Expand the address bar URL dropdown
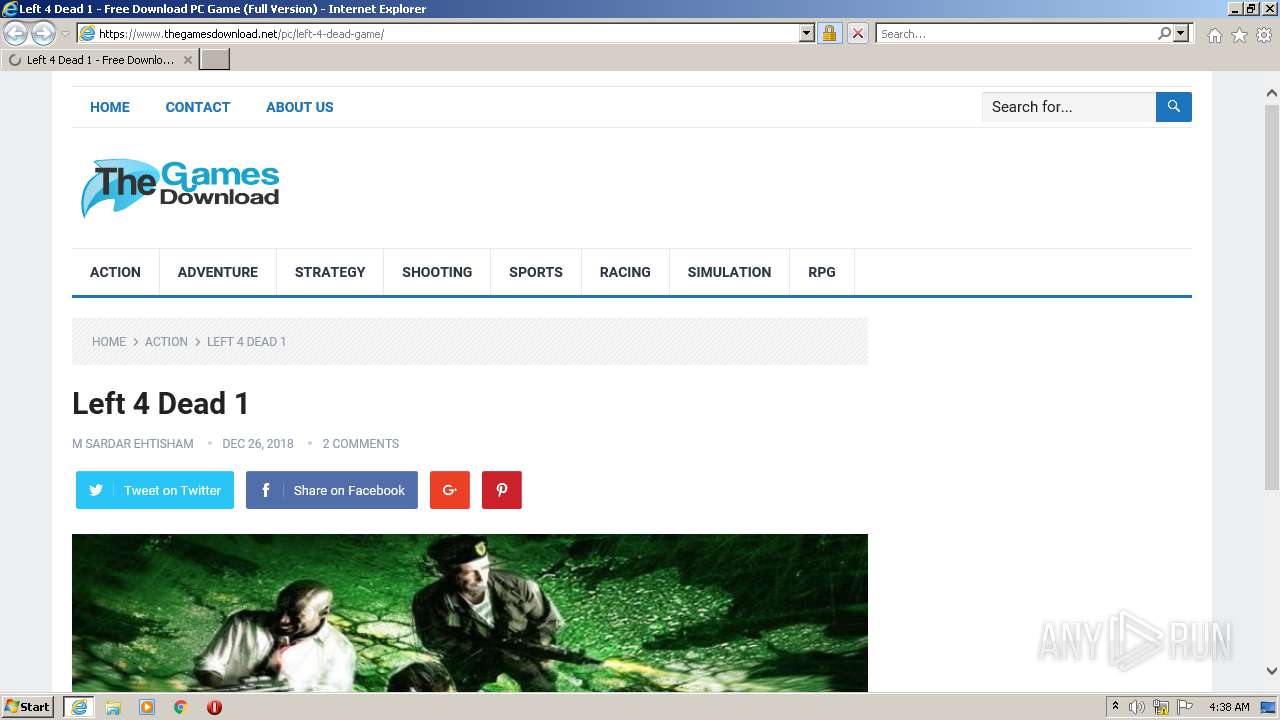Image resolution: width=1280 pixels, height=720 pixels. coord(807,34)
